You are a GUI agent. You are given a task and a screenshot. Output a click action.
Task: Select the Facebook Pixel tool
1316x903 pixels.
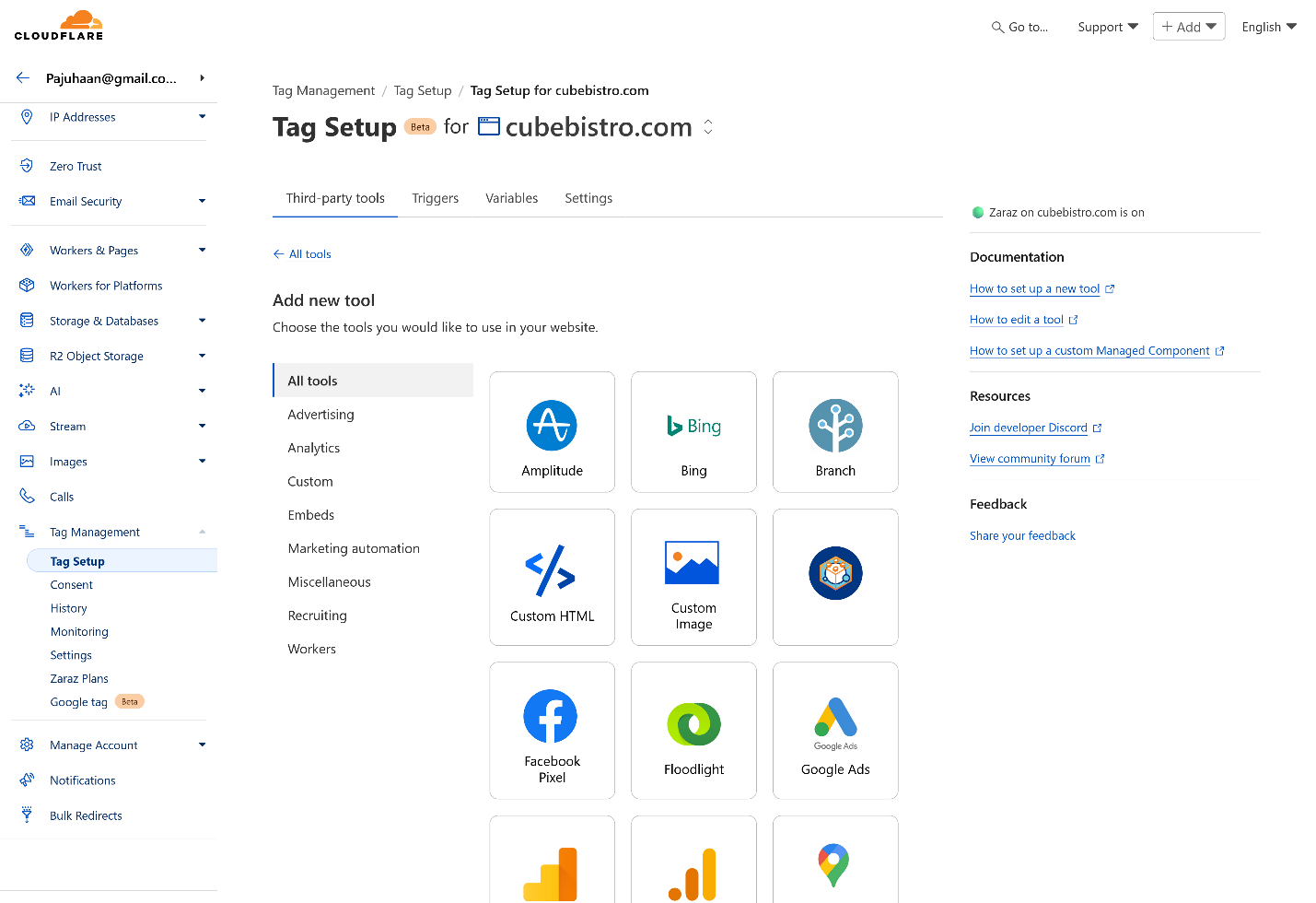(x=552, y=731)
